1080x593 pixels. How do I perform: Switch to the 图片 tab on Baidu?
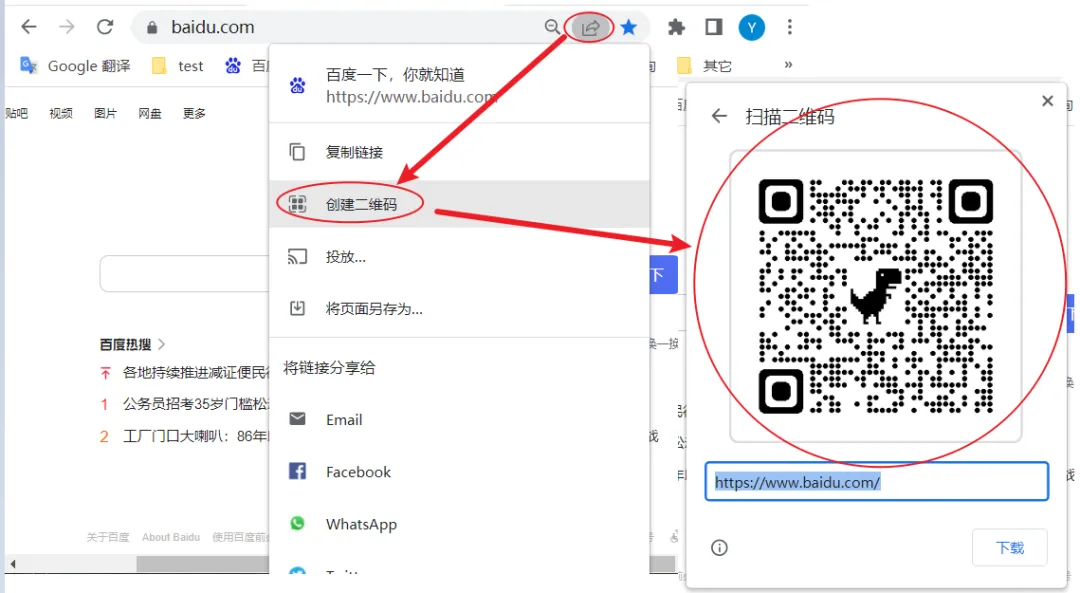105,112
